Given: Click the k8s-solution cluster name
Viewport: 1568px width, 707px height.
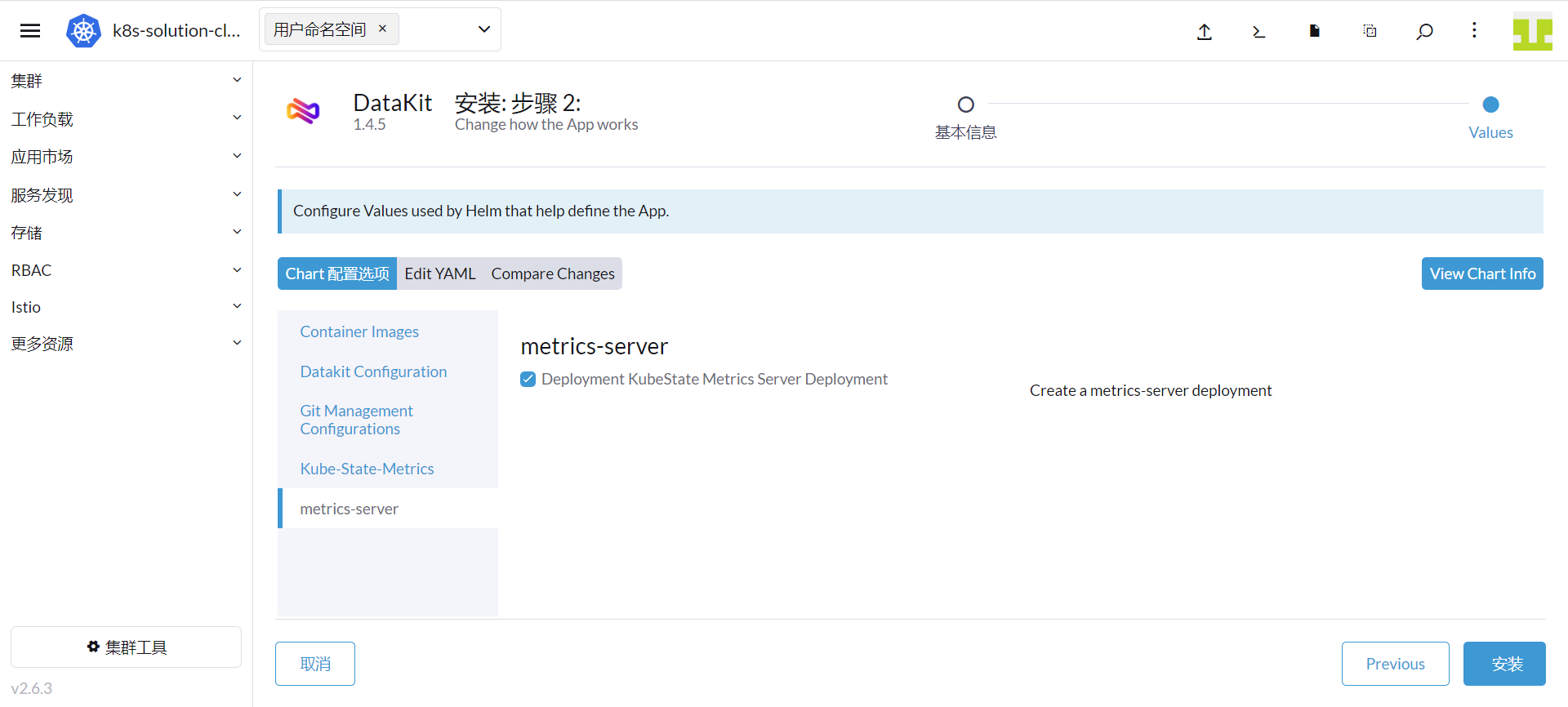Looking at the screenshot, I should point(176,31).
